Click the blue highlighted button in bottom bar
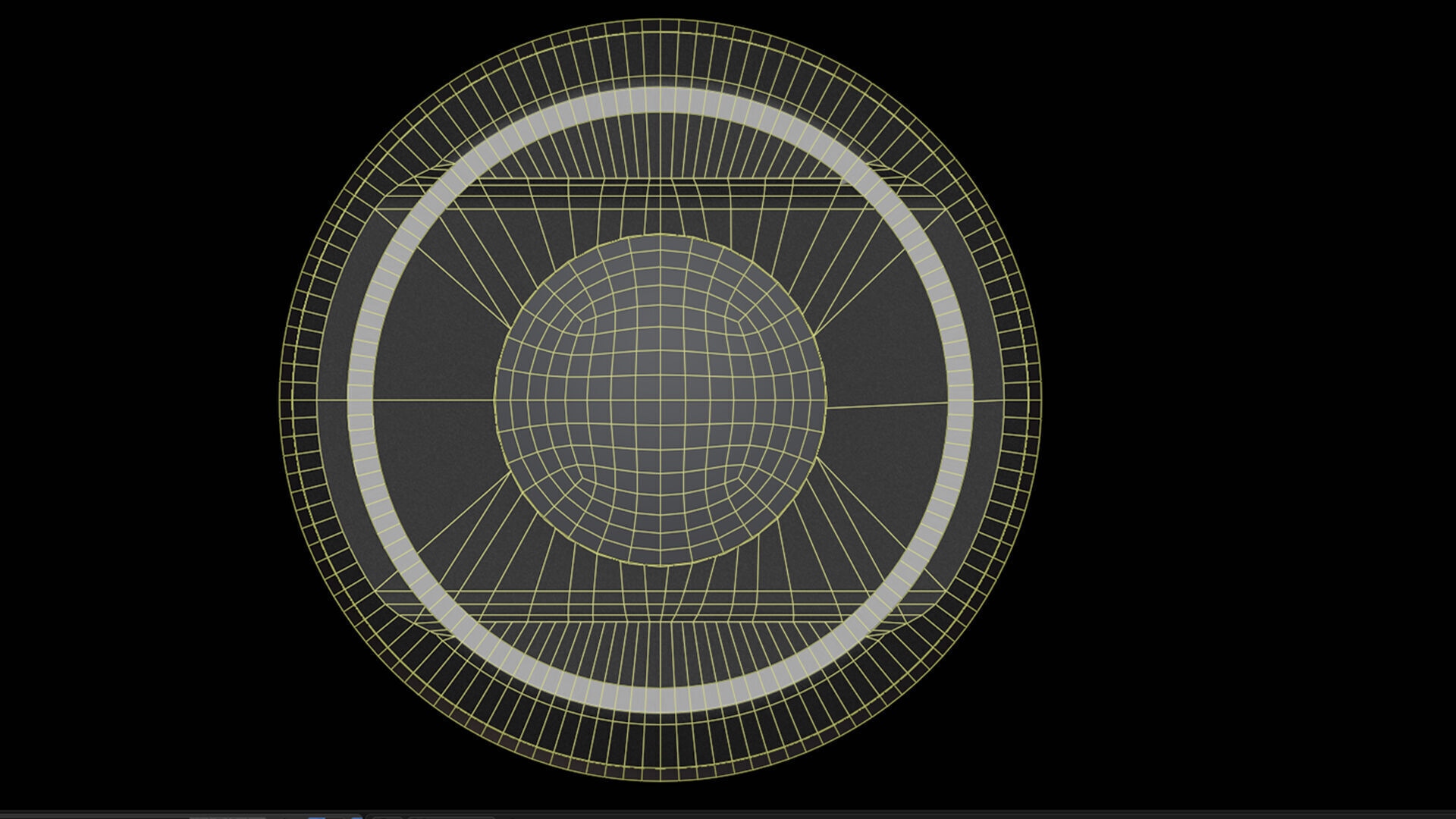Screen dimensions: 1456x819 tap(317, 817)
